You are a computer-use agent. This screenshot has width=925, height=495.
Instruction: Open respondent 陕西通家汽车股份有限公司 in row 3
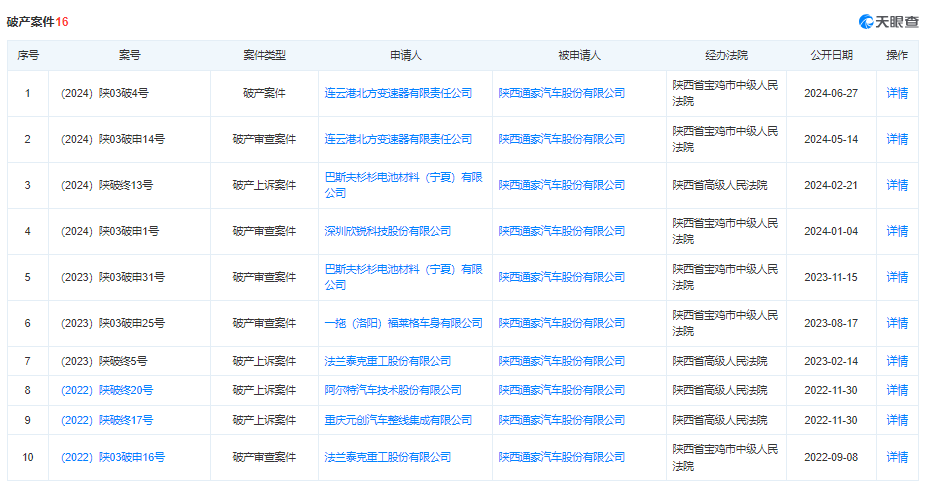(x=562, y=185)
